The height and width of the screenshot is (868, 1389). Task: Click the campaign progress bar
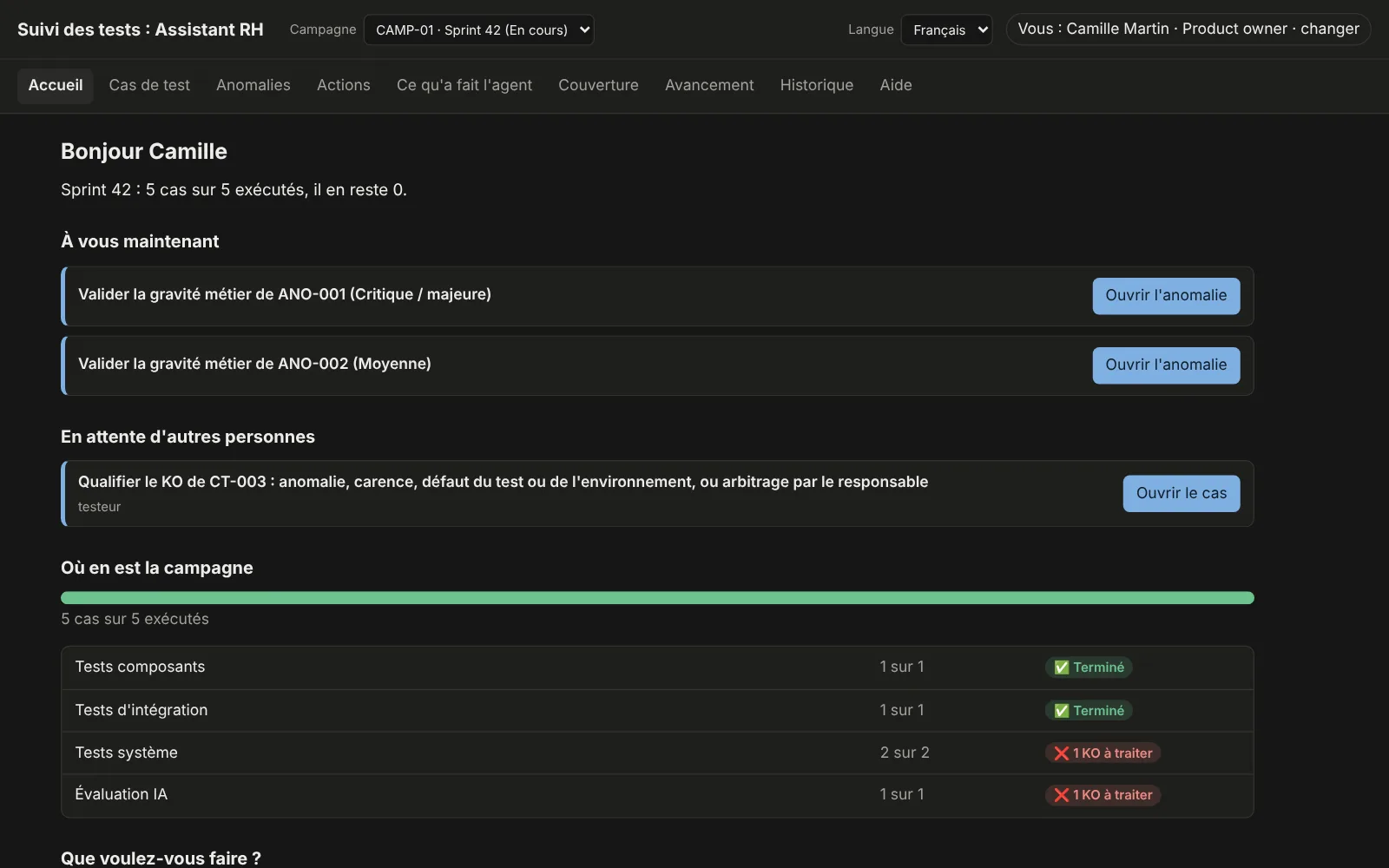(x=657, y=598)
